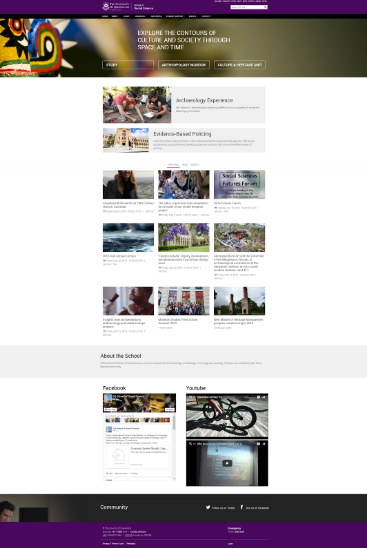Open the Culture & Heritage Unit button
The width and height of the screenshot is (367, 548).
click(240, 65)
